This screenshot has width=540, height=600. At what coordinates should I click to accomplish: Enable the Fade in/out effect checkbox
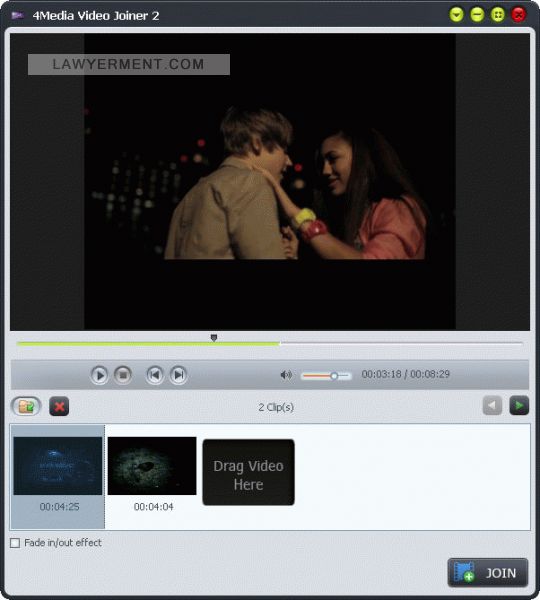pos(15,543)
